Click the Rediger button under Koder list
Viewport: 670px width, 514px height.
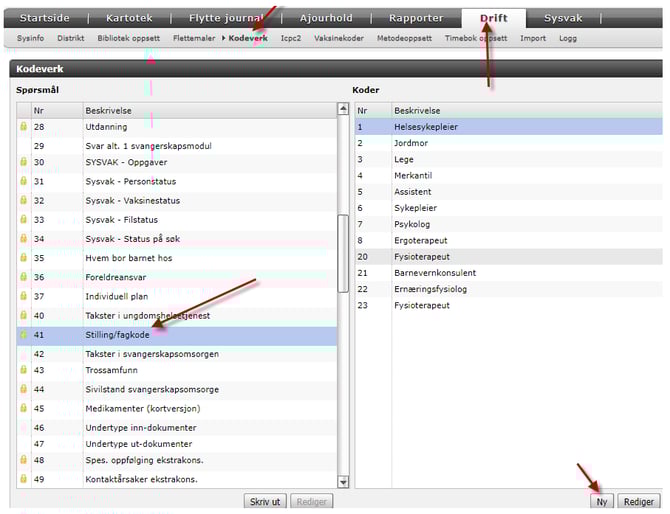coord(638,502)
